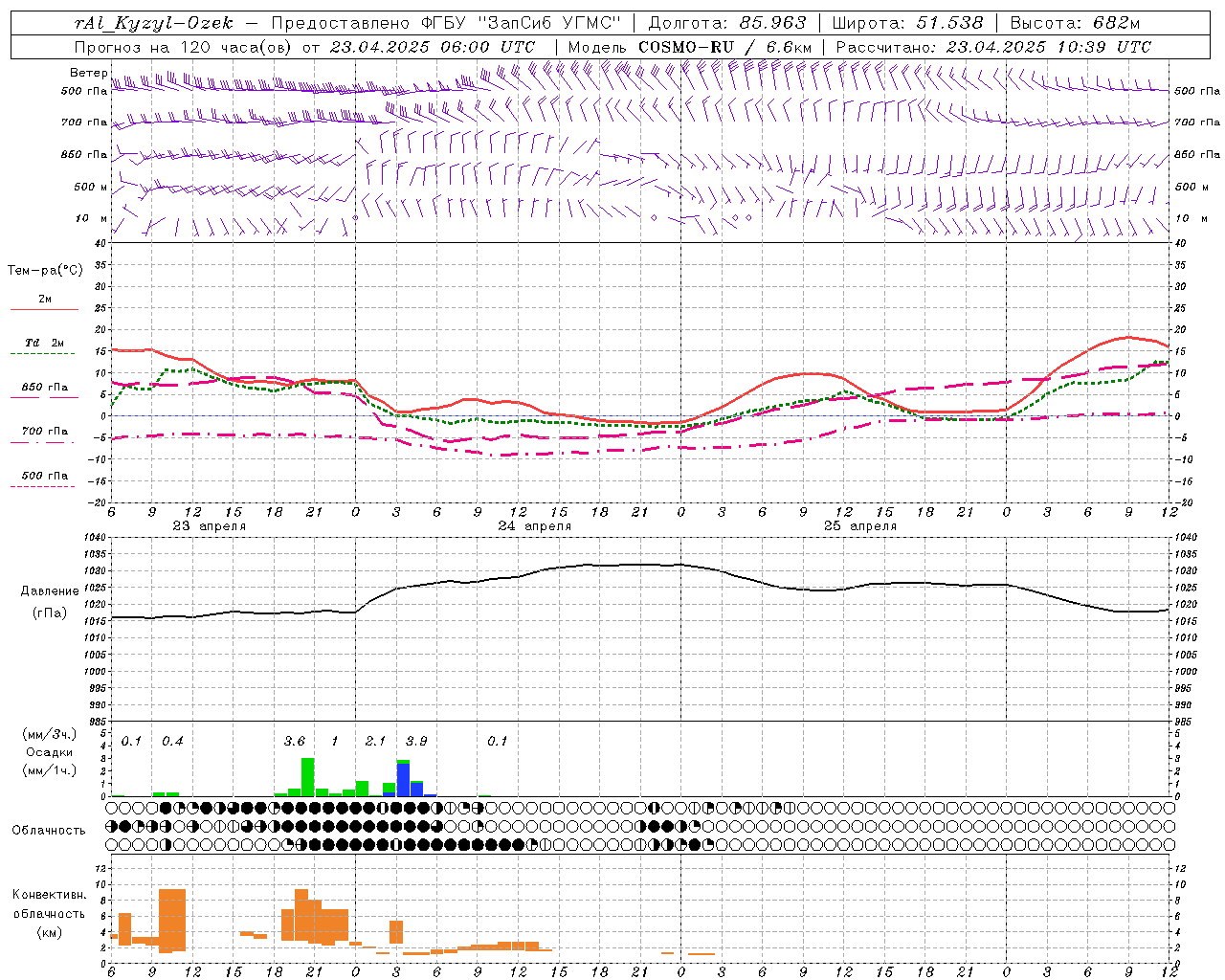
Task: Select the provider text ФГБУ "ЗапСиб УГМС"
Action: tap(522, 23)
